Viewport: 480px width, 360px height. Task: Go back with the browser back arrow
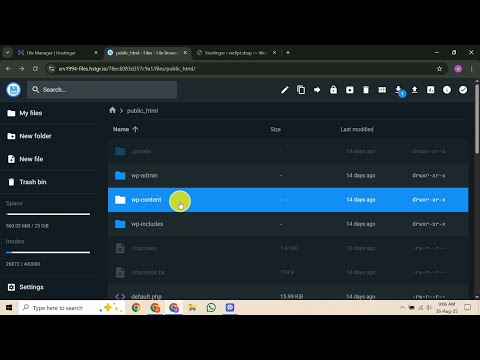(x=8, y=69)
